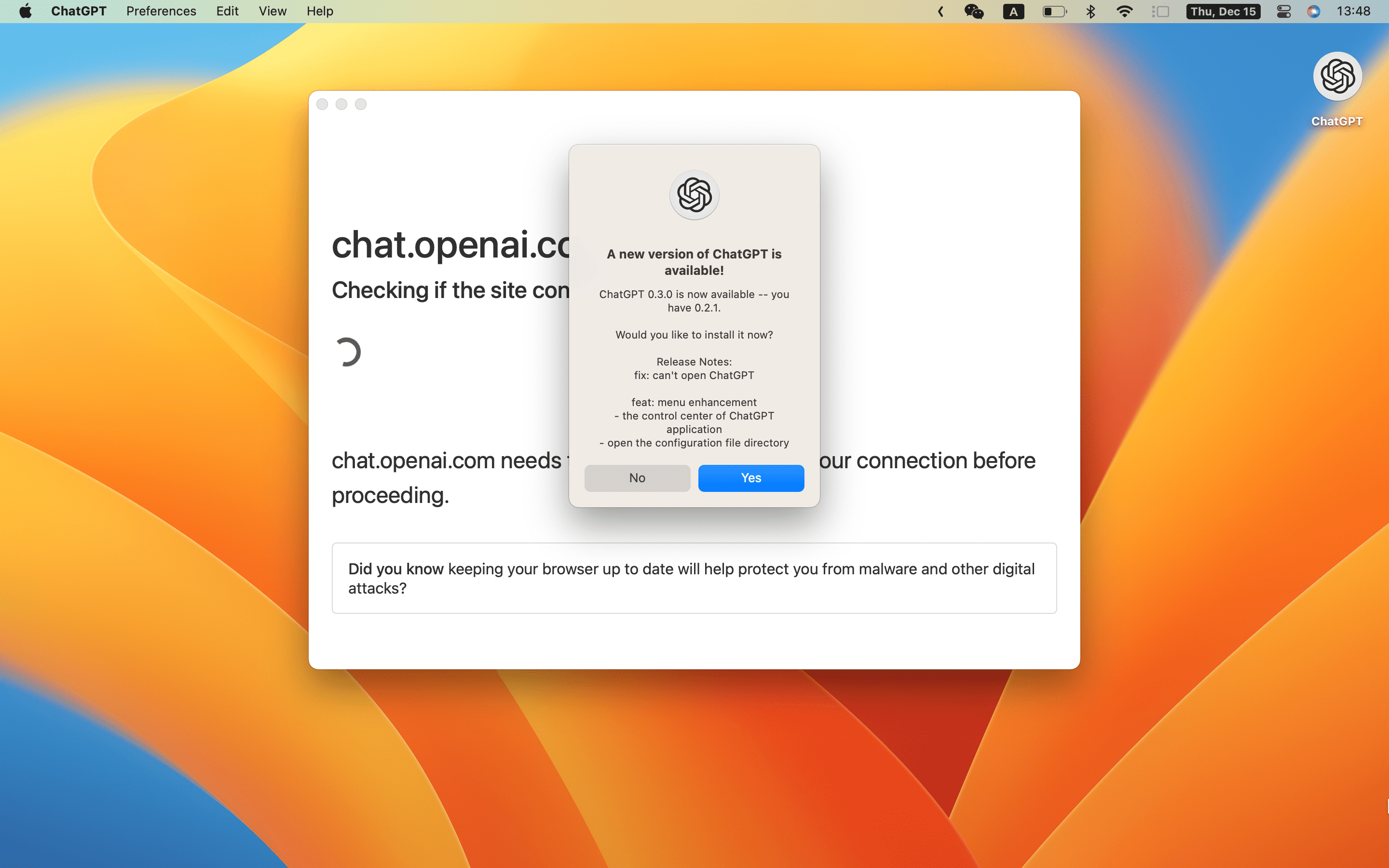
Task: Check the battery status icon
Action: 1055,12
